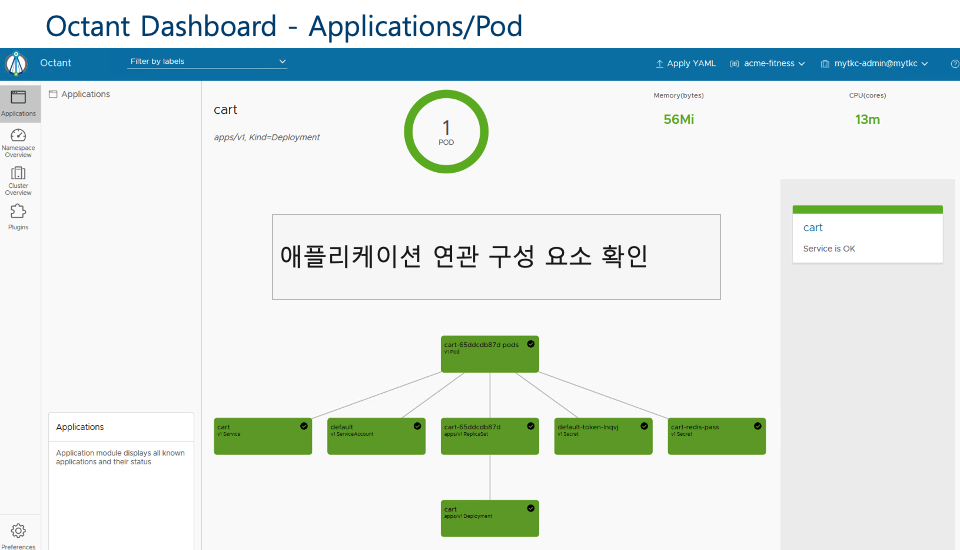Image resolution: width=960 pixels, height=550 pixels.
Task: Select the cart-65ddcdb87d pods graph node
Action: coord(490,354)
